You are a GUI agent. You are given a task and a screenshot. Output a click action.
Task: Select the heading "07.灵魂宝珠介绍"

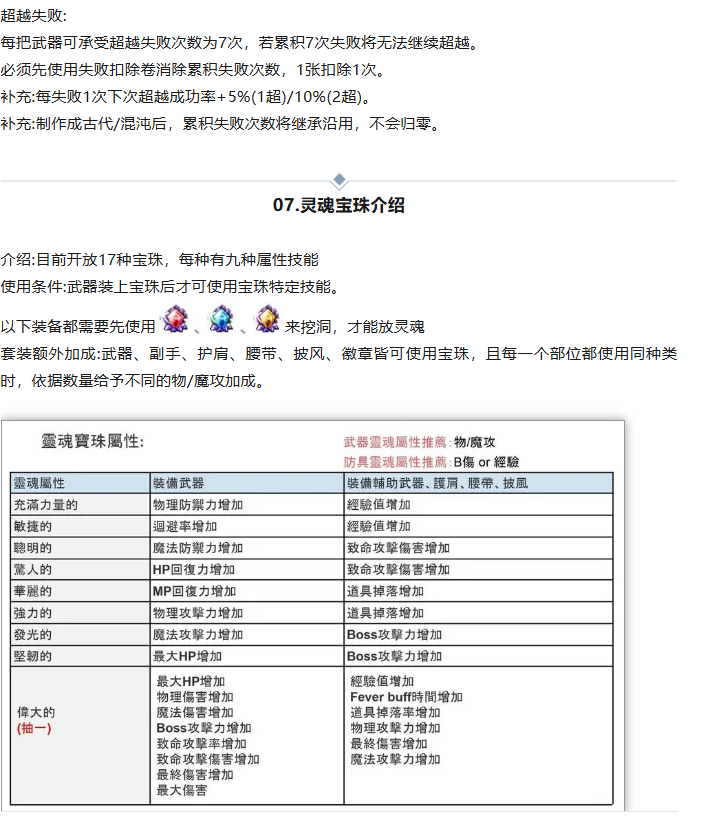click(339, 205)
